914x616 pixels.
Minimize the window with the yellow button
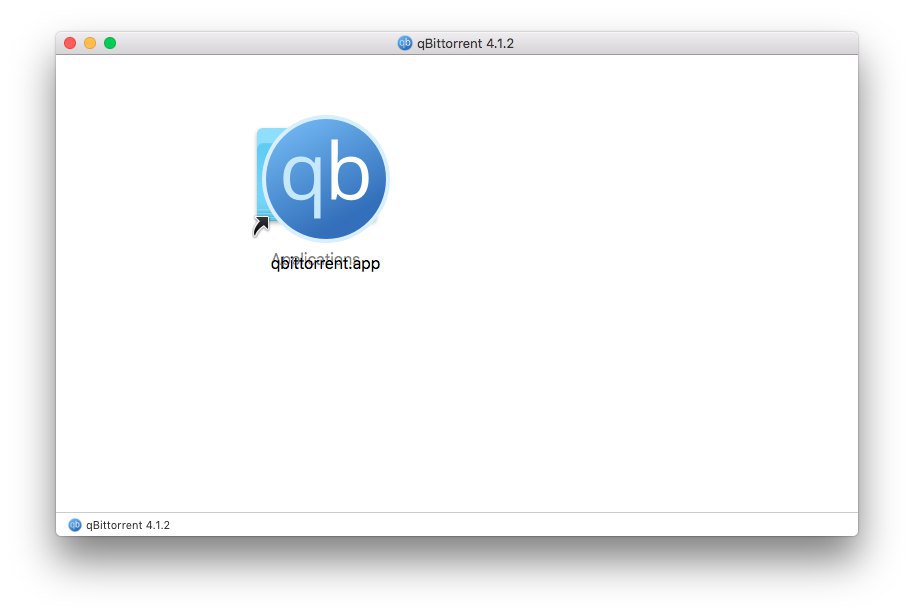tap(90, 43)
